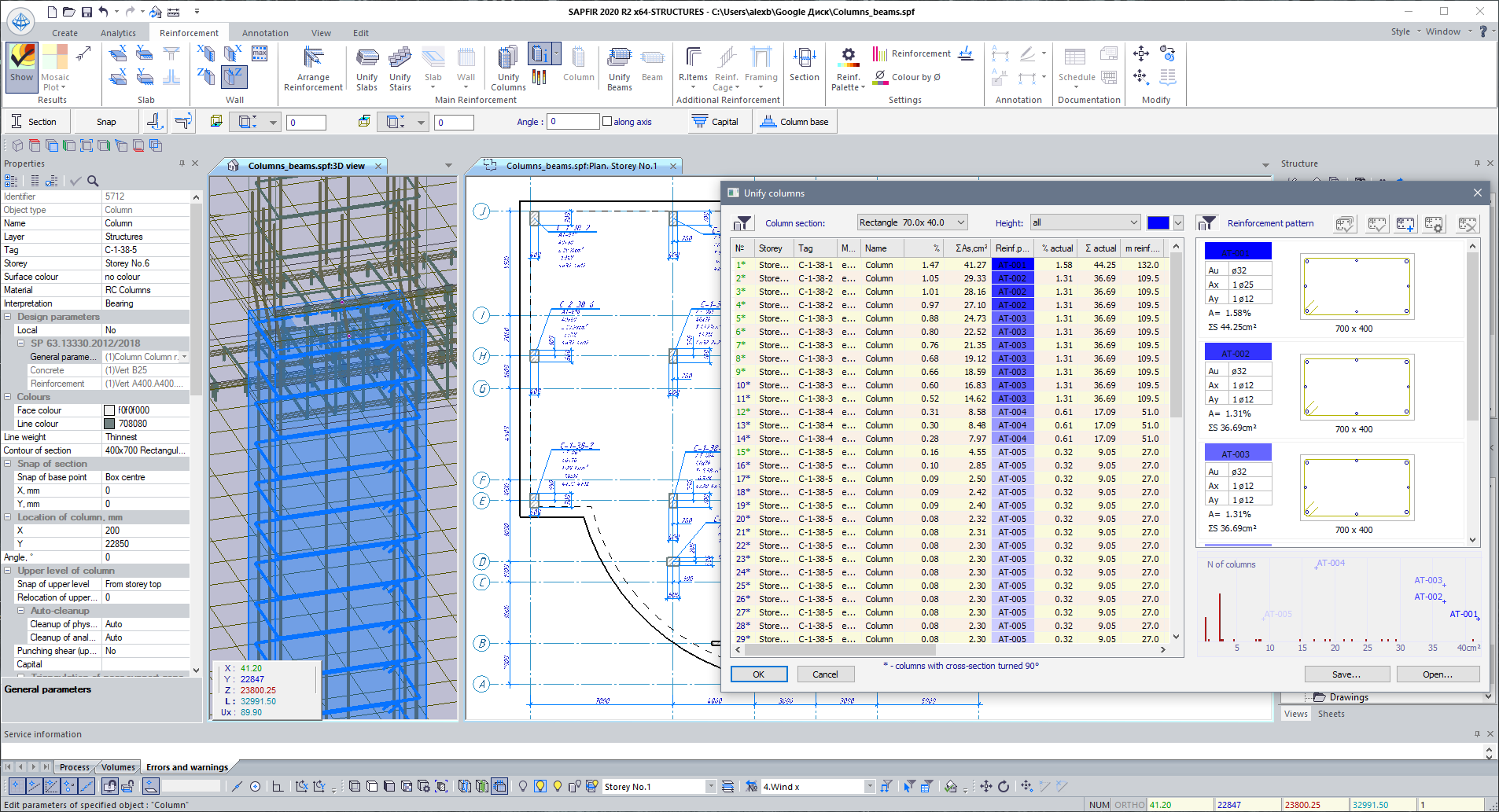The image size is (1499, 812).
Task: Click OK in the Unify columns dialog
Action: point(757,674)
